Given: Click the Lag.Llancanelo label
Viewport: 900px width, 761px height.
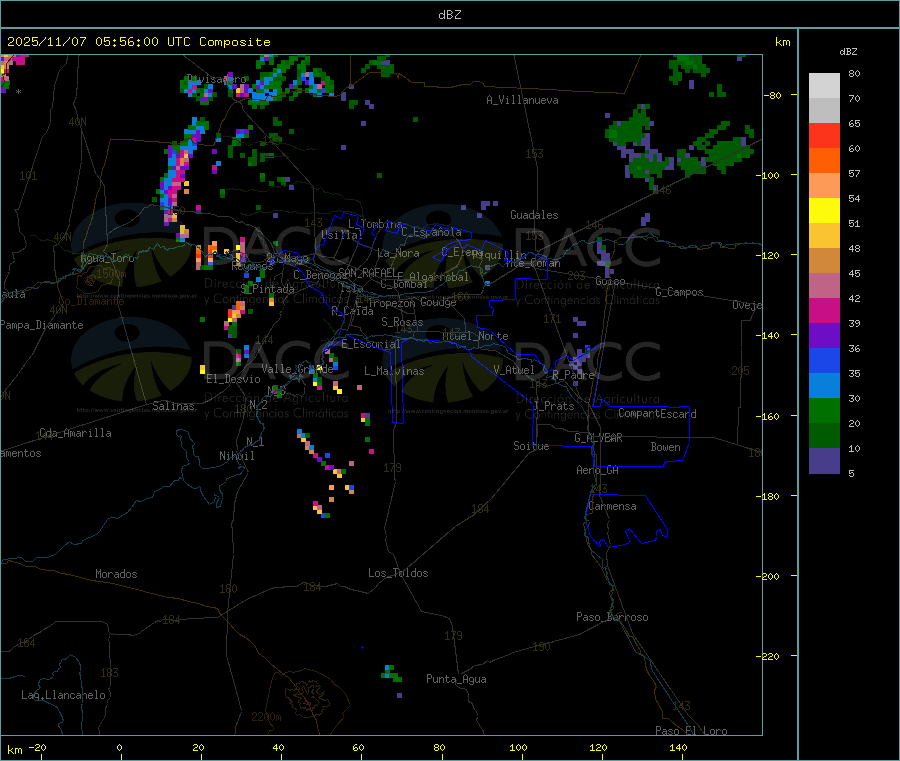Looking at the screenshot, I should (x=64, y=695).
